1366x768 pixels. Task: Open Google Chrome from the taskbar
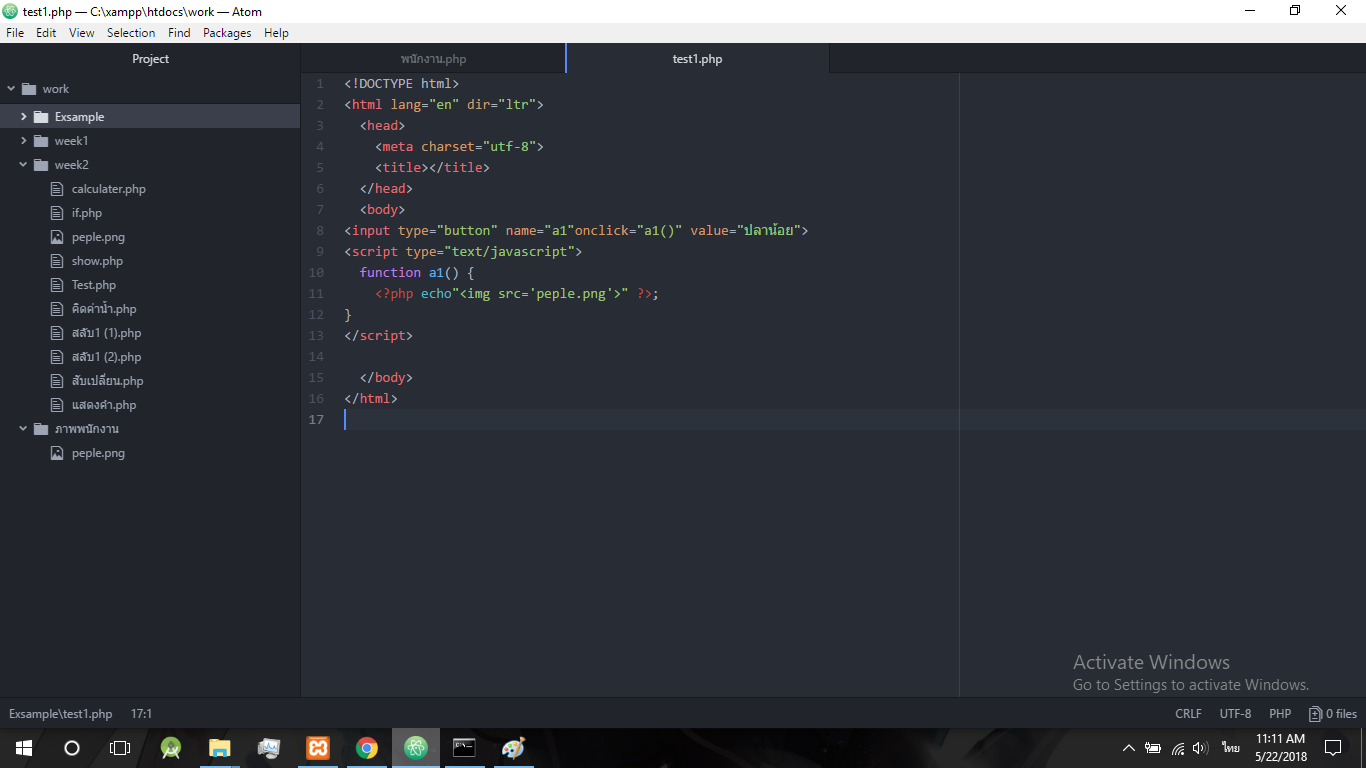tap(367, 748)
